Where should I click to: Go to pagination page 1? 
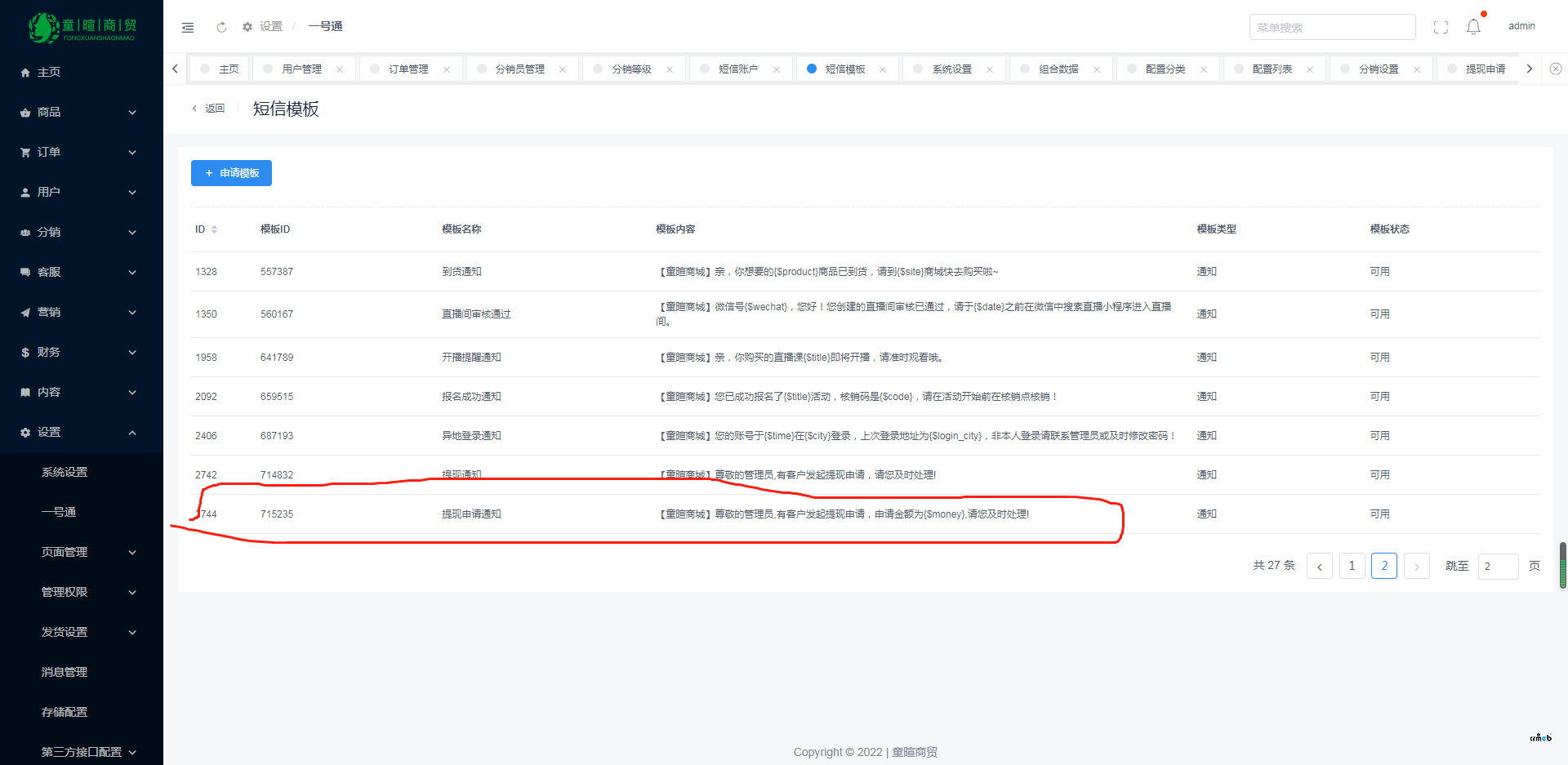(1352, 566)
